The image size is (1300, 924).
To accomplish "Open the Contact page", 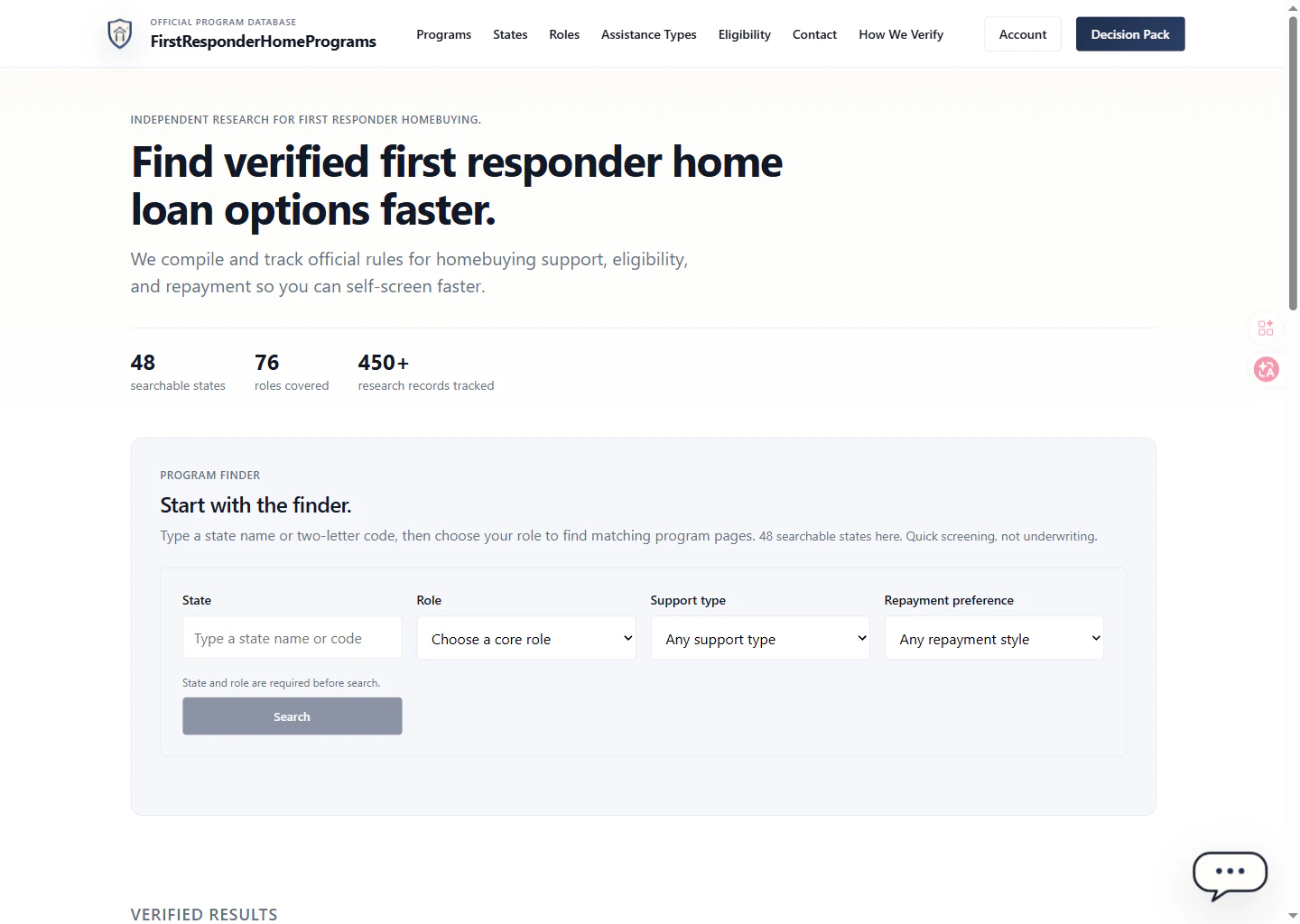I will point(814,34).
